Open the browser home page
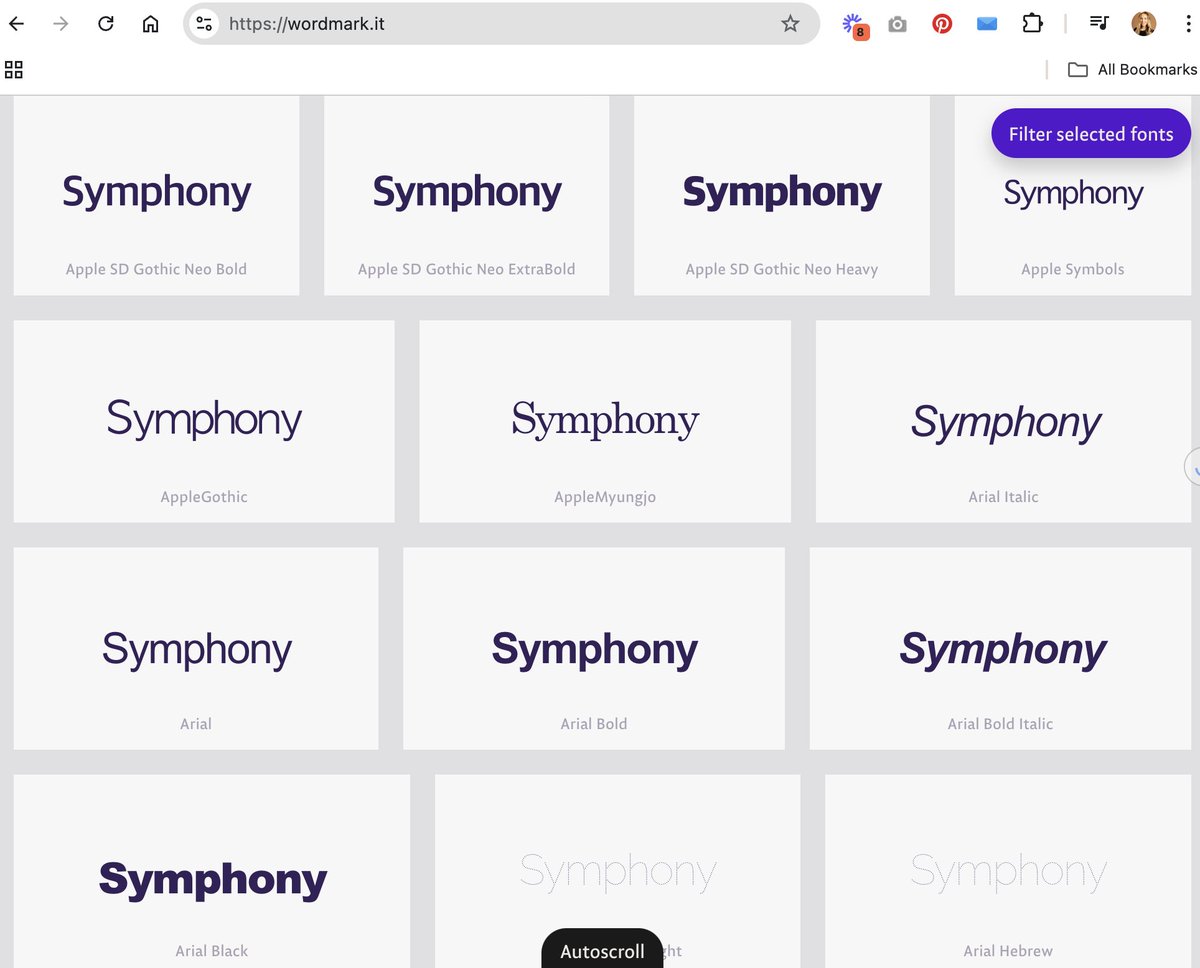The width and height of the screenshot is (1200, 968). 150,24
